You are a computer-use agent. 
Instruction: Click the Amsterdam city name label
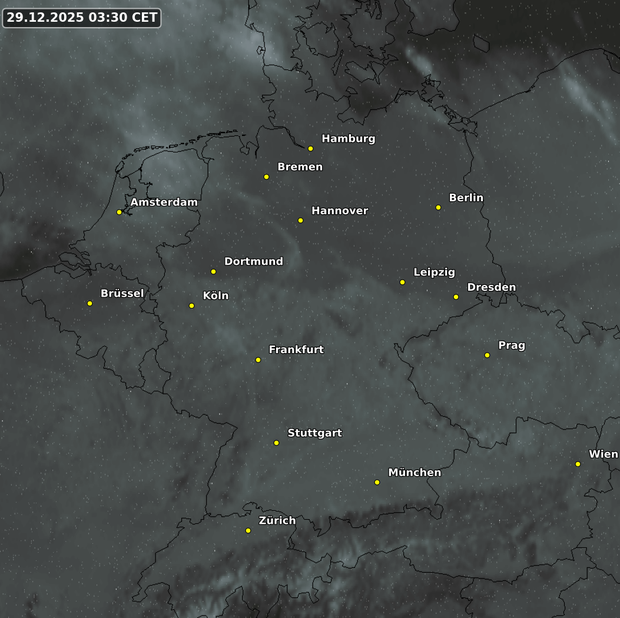click(164, 202)
